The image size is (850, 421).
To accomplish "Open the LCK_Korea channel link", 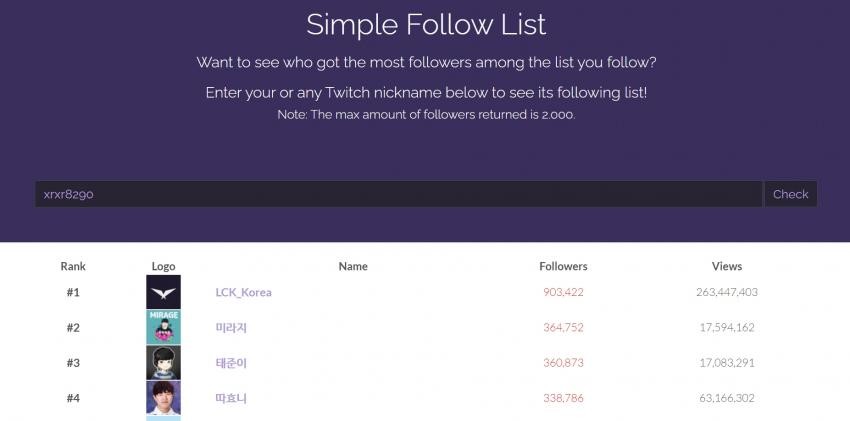I will (x=243, y=293).
